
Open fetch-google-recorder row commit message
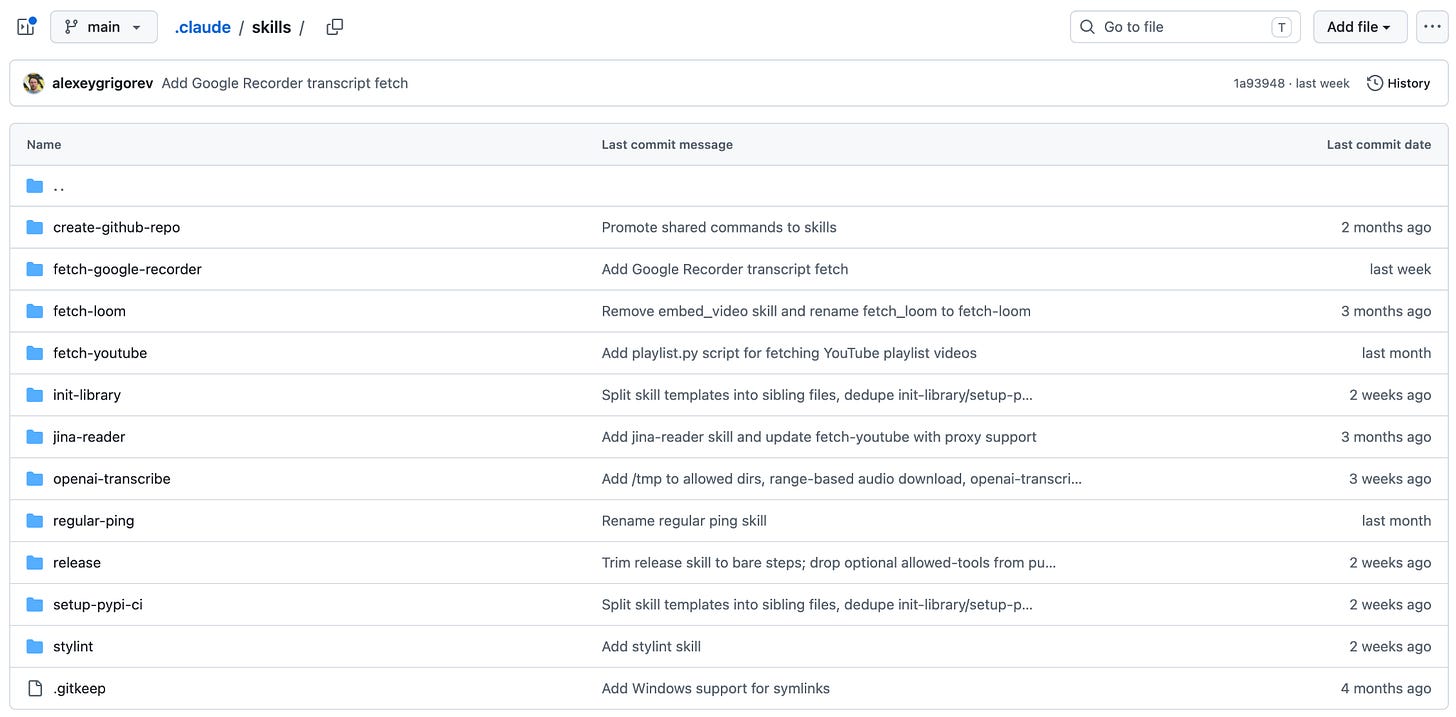point(725,269)
